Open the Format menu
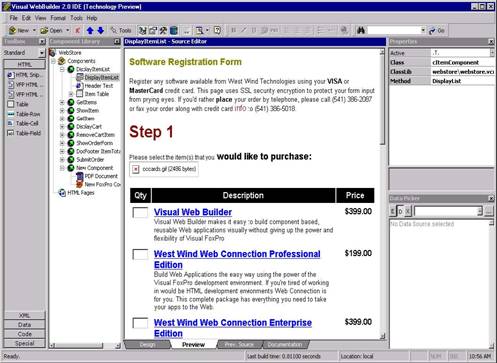497x363 pixels. 58,18
